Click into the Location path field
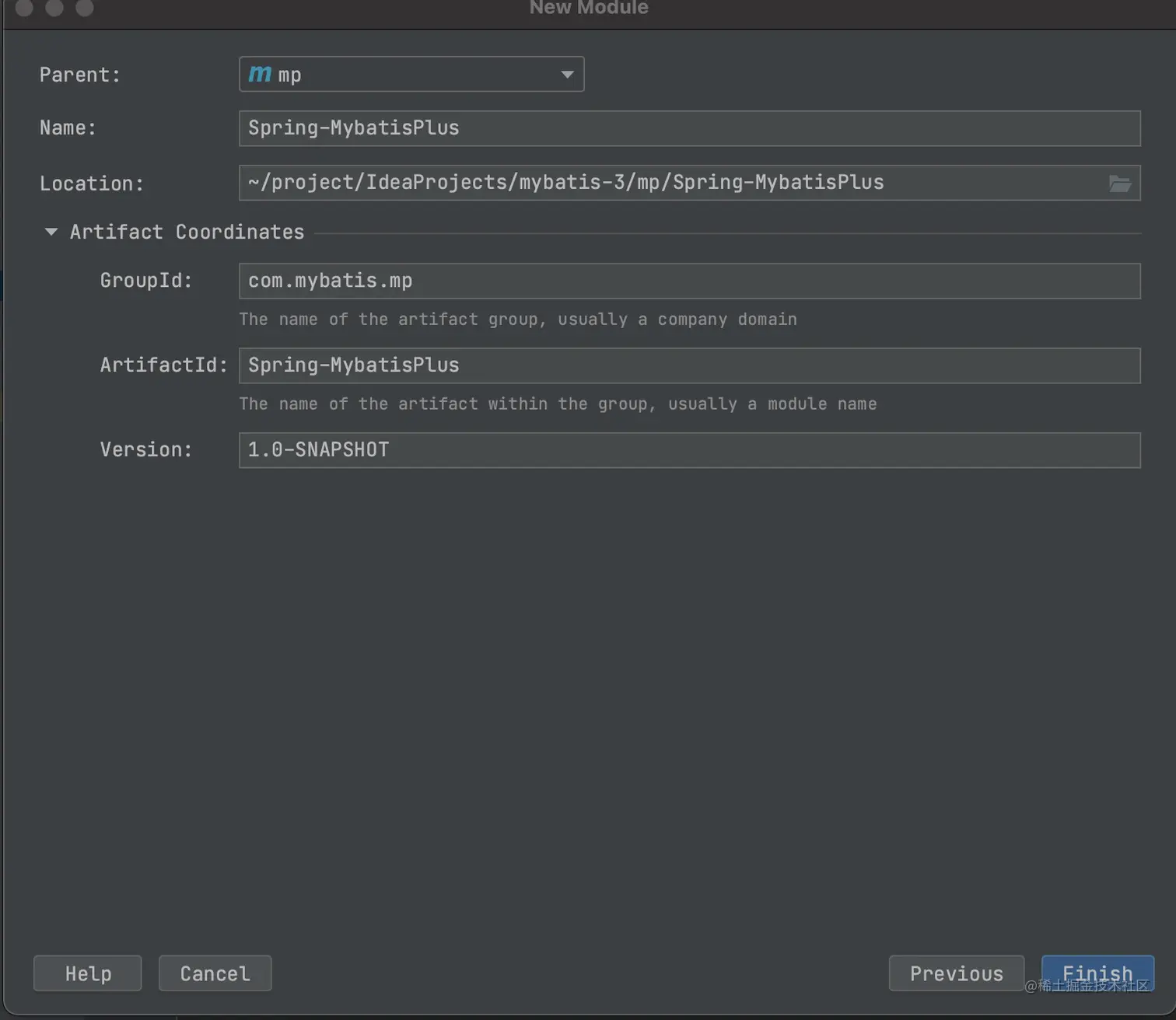Viewport: 1176px width, 1020px height. coord(669,183)
